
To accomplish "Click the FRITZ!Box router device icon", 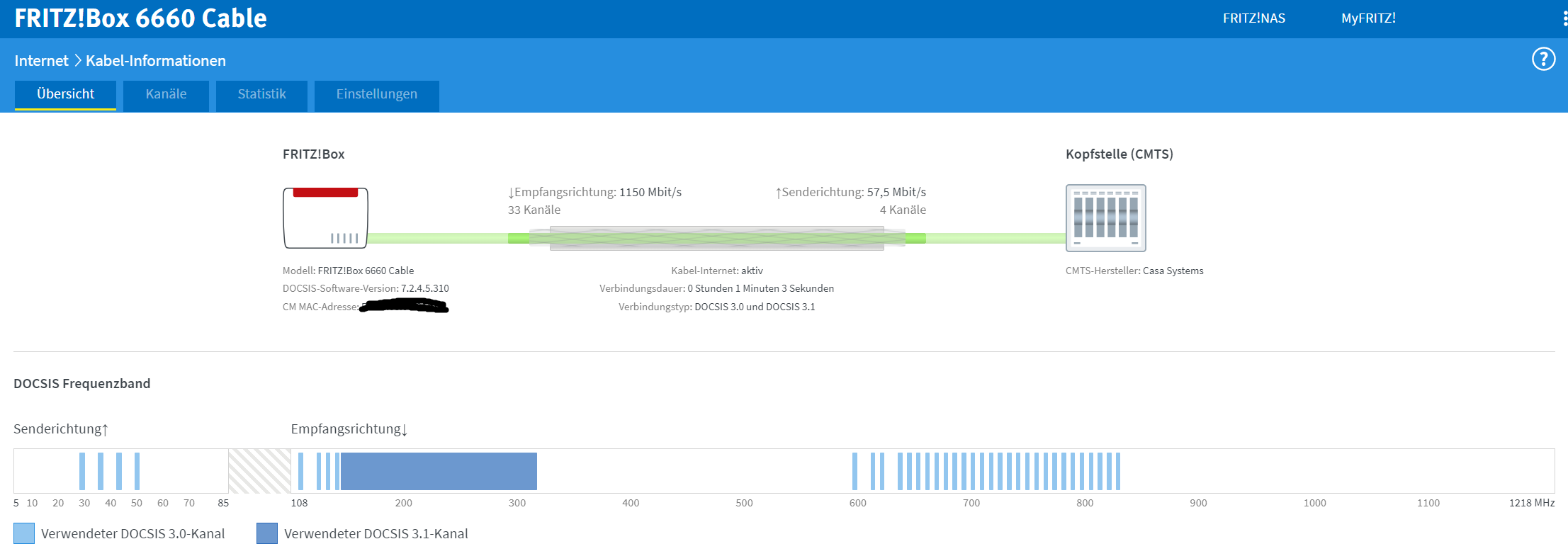I will (325, 218).
